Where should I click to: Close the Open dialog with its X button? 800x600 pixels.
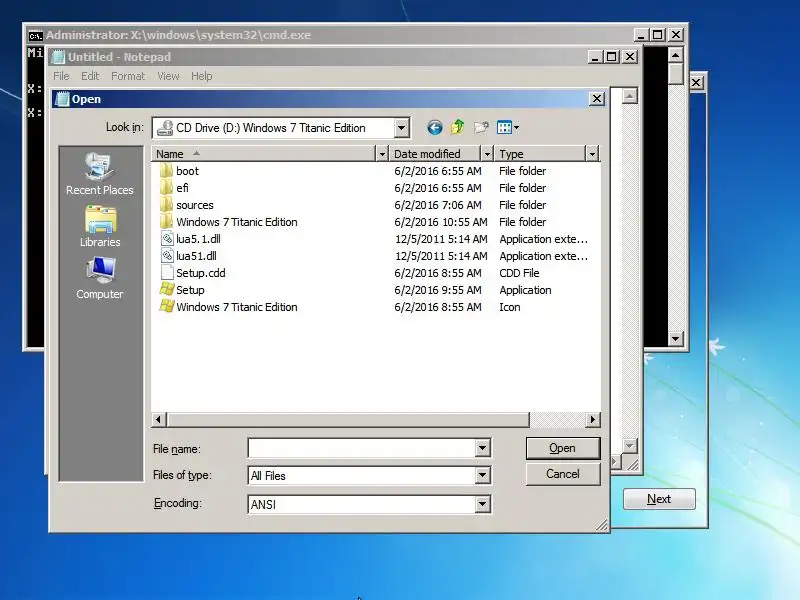click(x=597, y=98)
